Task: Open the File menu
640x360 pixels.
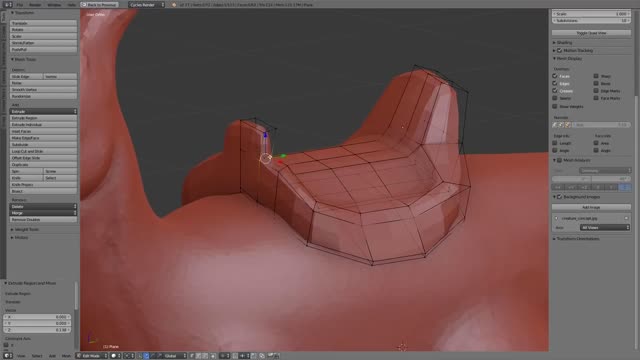Action: (20, 5)
